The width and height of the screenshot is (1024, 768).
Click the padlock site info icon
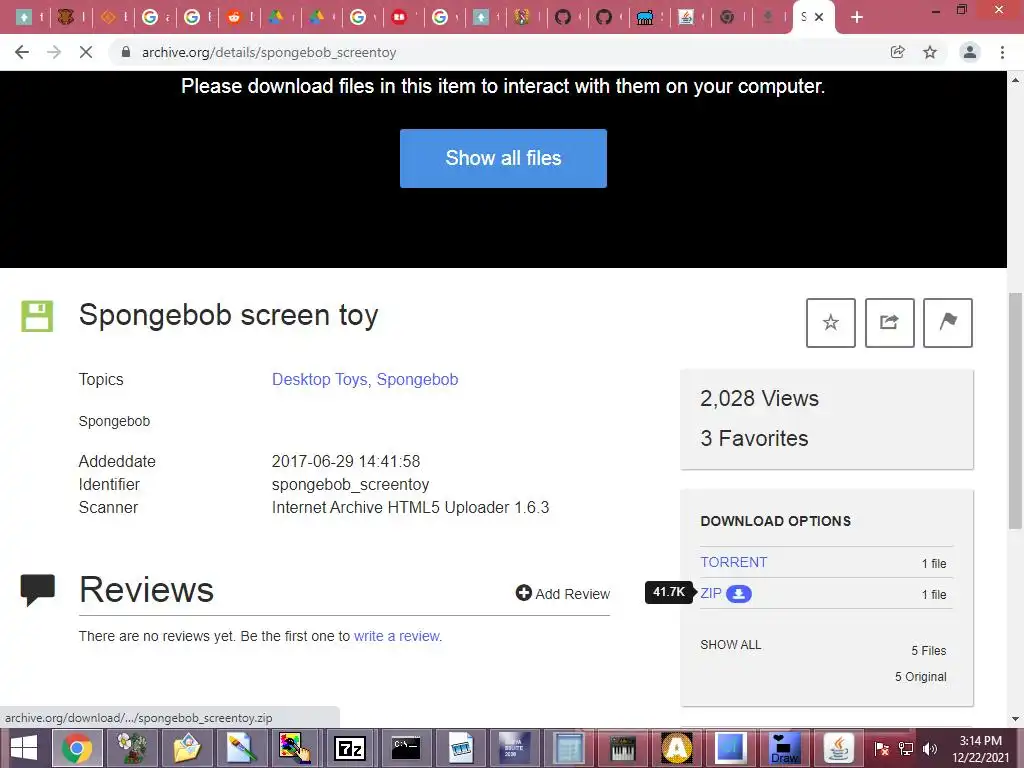[x=126, y=52]
